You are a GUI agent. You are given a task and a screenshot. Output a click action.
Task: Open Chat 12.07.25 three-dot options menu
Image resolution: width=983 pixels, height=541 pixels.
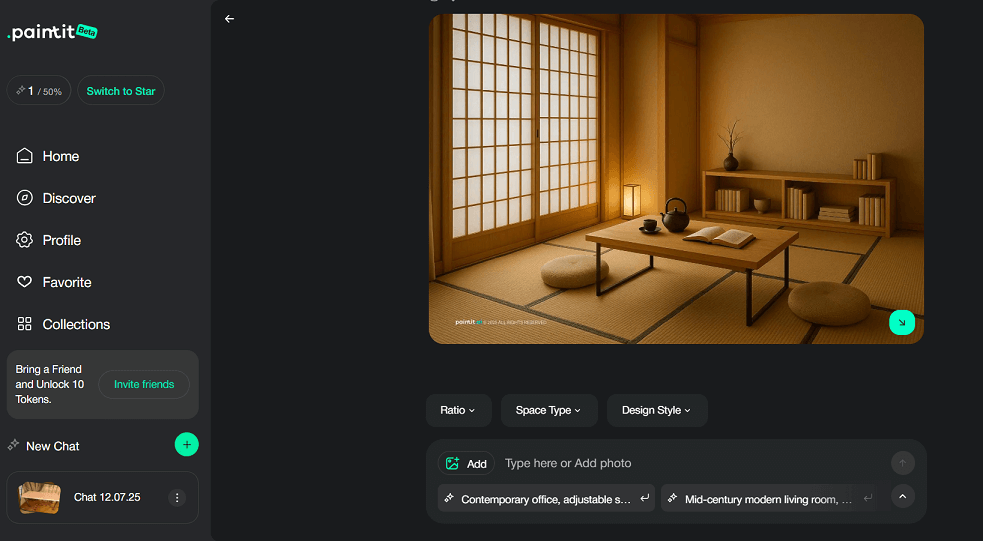coord(177,497)
